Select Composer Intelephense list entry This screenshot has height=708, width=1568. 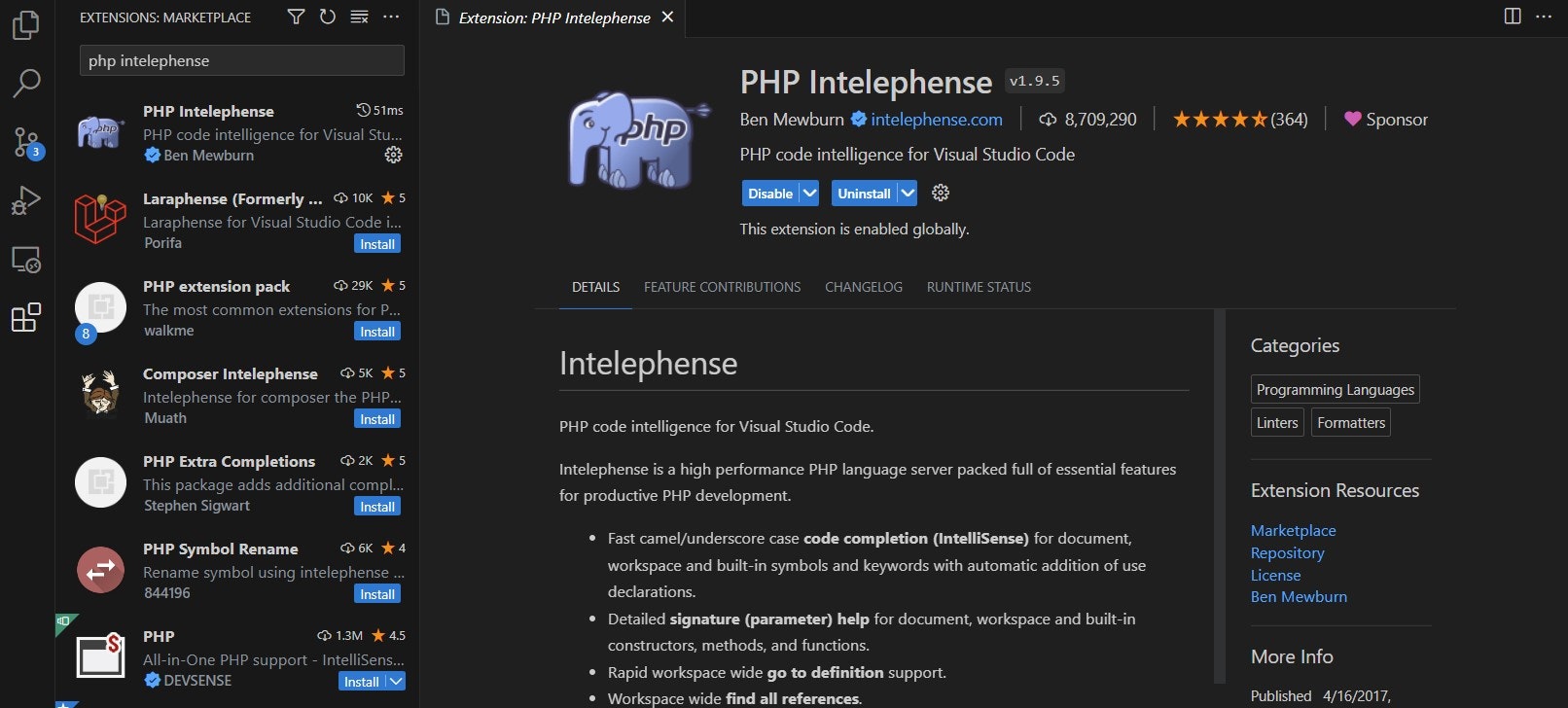tap(237, 395)
